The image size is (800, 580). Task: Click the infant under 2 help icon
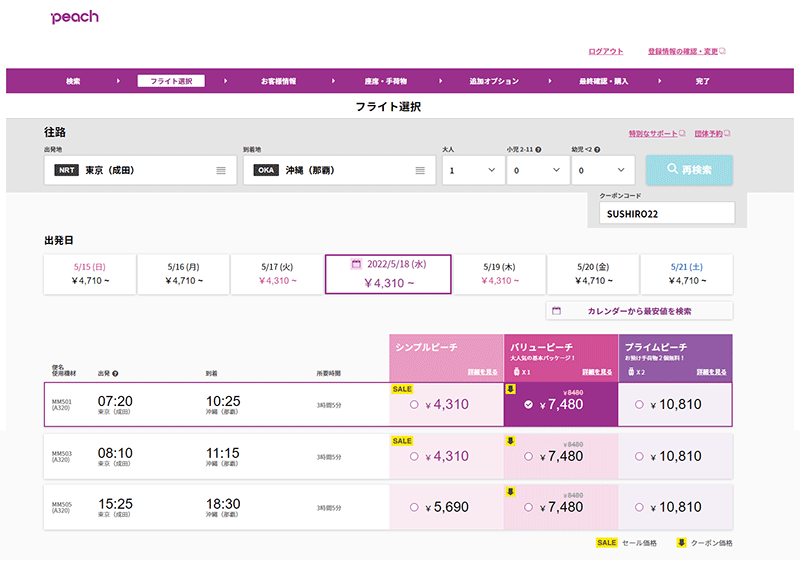(x=597, y=149)
